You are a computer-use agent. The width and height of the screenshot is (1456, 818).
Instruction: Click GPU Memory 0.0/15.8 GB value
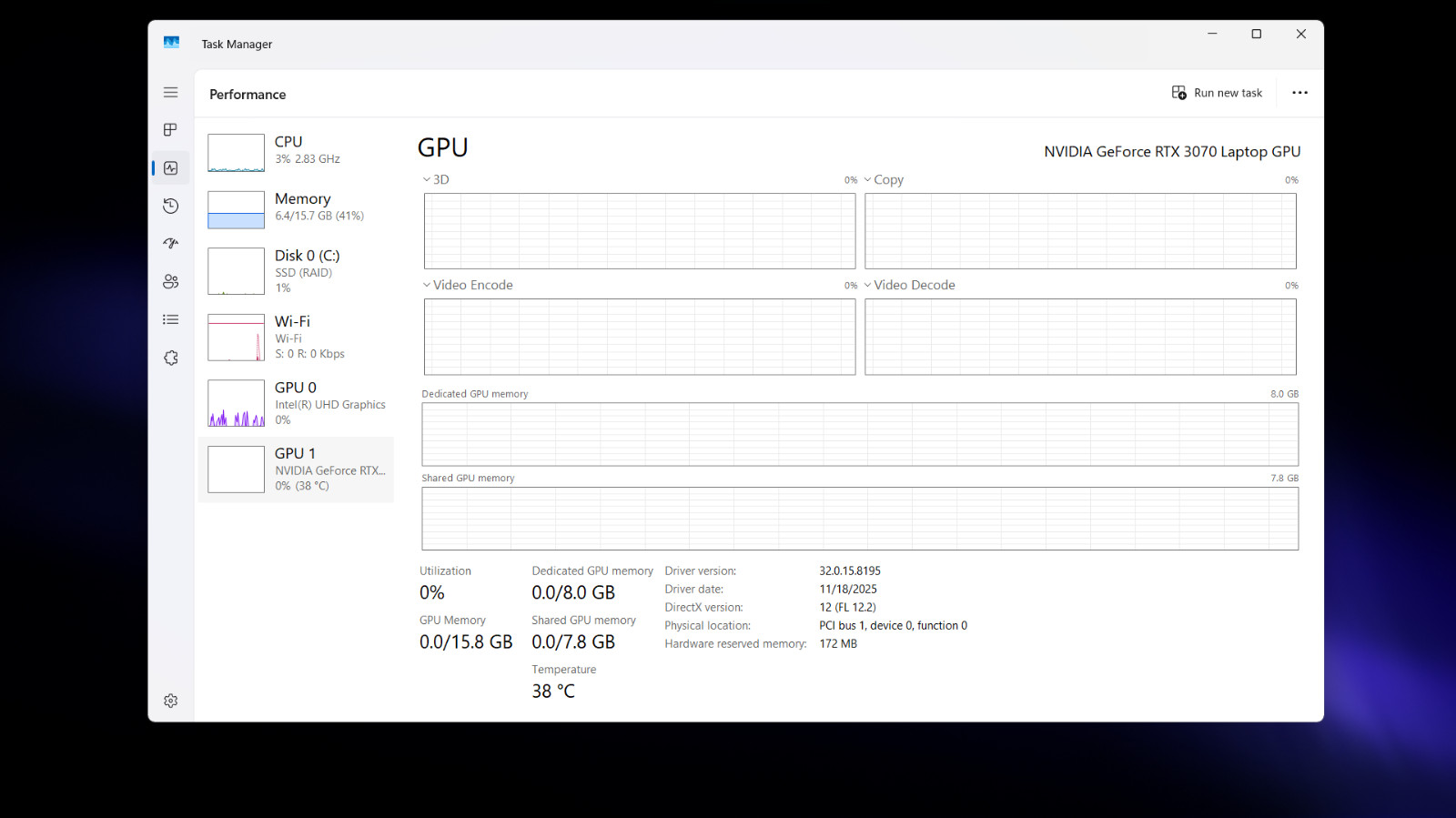(x=466, y=642)
